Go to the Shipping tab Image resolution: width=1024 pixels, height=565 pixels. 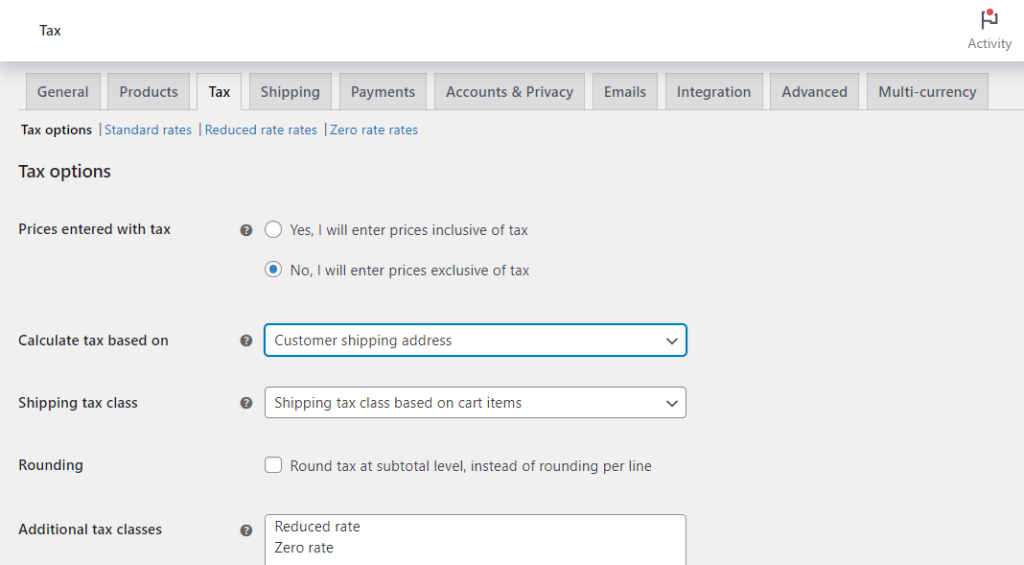click(x=290, y=92)
